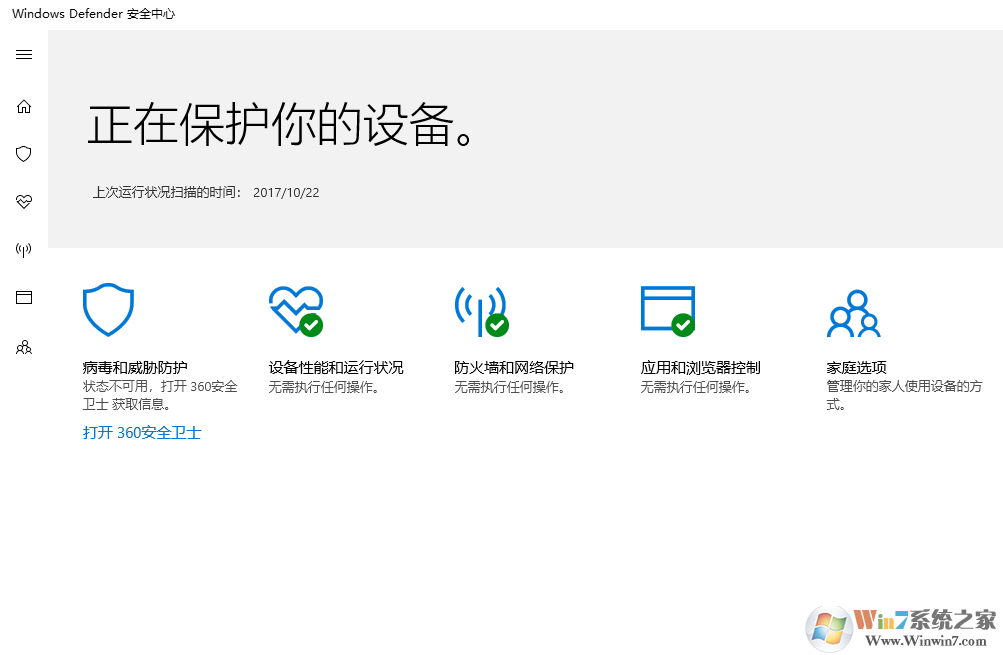Open the firewall antenna sidebar icon
Screen dimensions: 1003x655
24,250
